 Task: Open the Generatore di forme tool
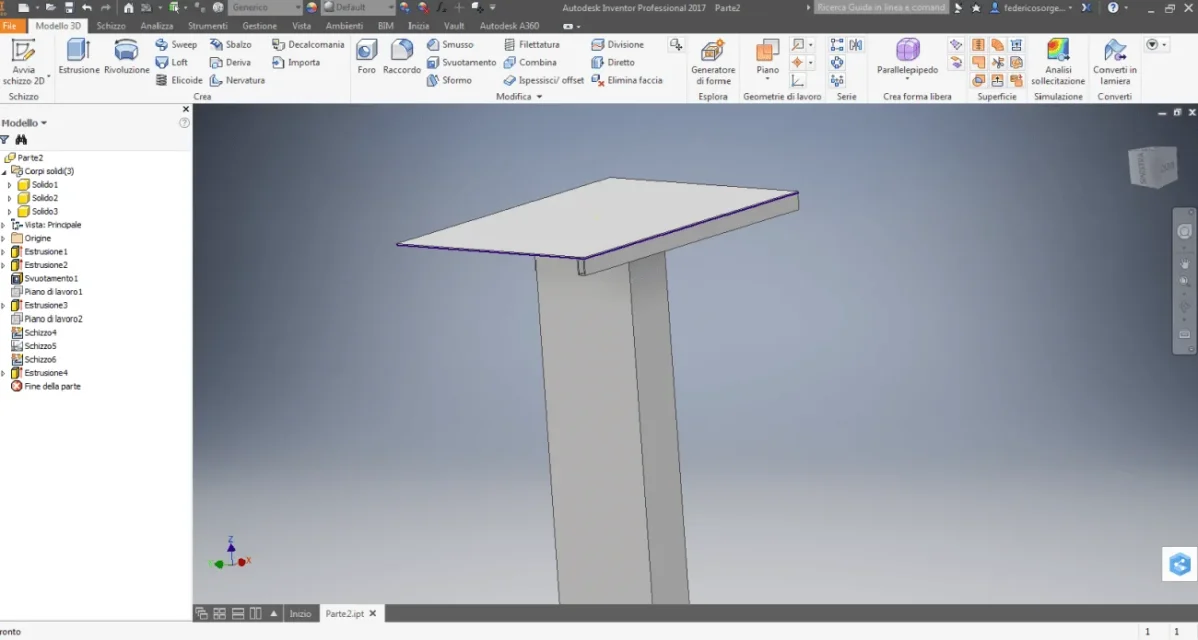click(713, 62)
